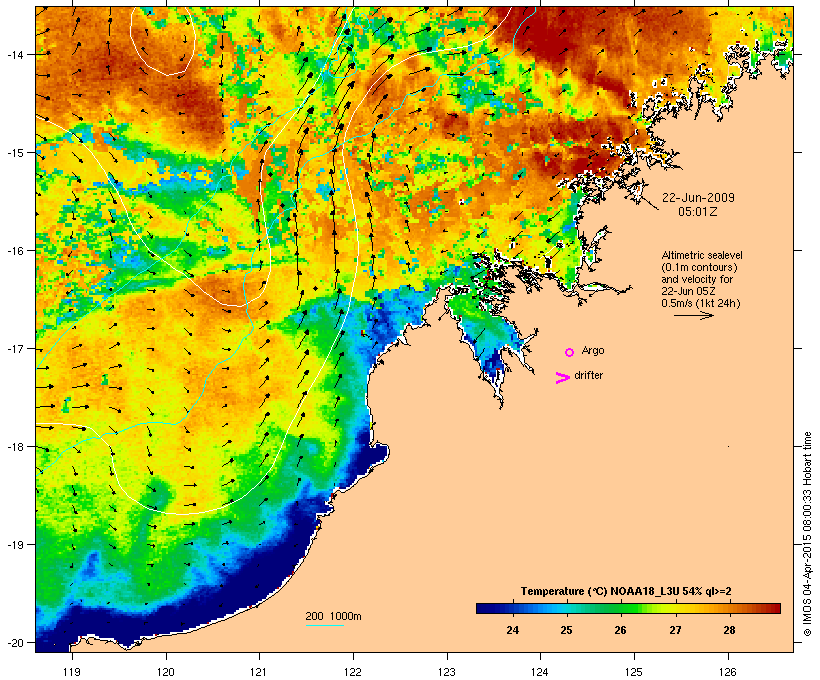This screenshot has width=820, height=680.
Task: Click the '(0.1m contours)' legend text
Action: tap(699, 267)
